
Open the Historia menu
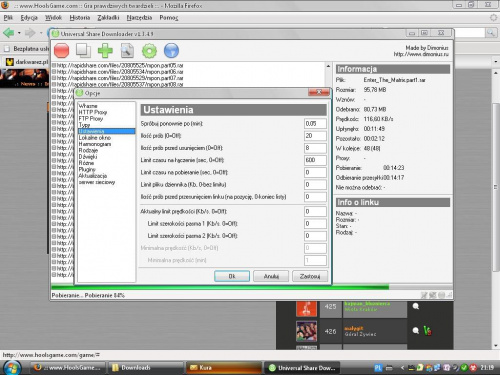[80, 18]
